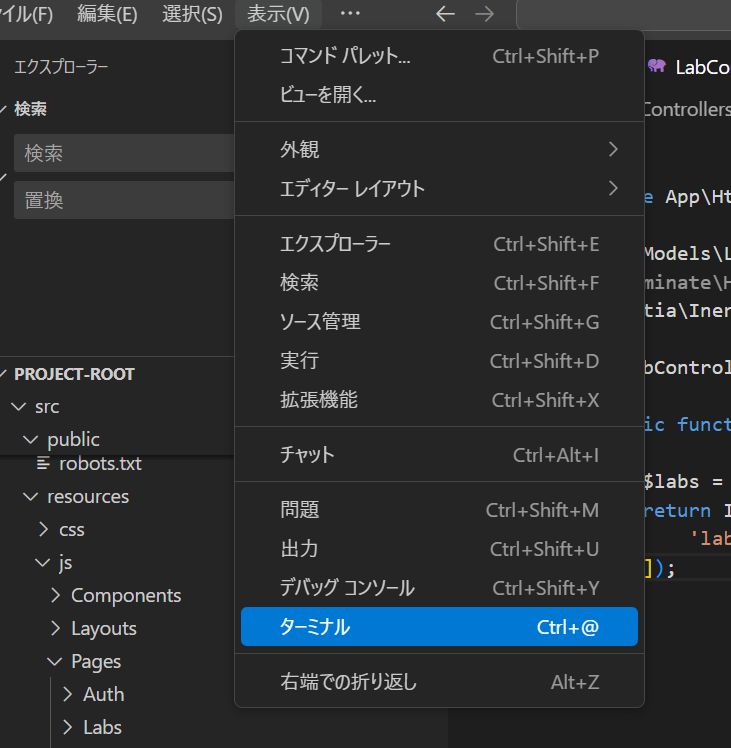Open チャット from the menu

click(439, 455)
